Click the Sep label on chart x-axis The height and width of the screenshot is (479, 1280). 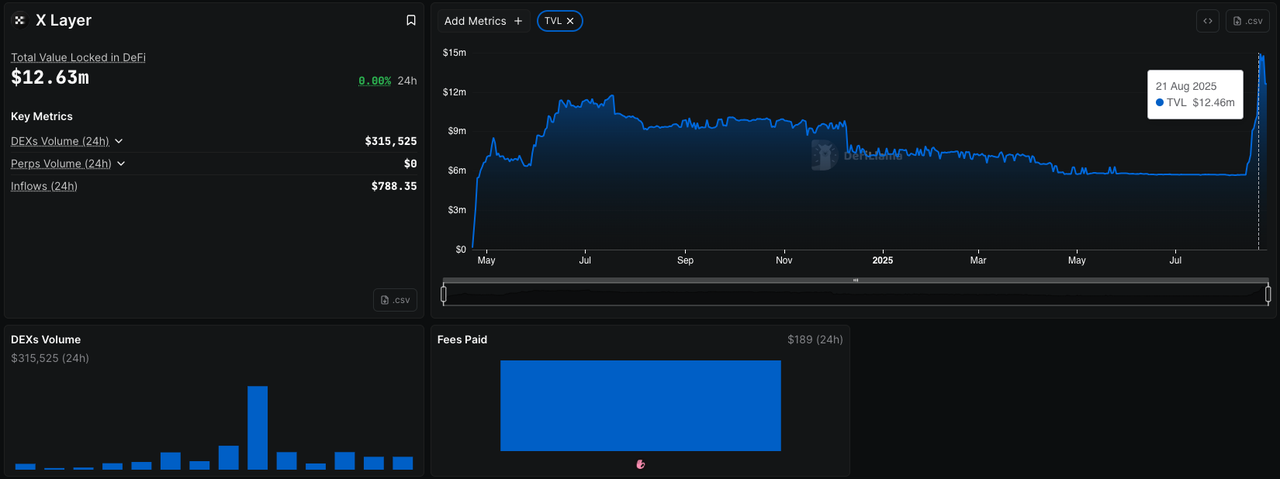point(685,261)
